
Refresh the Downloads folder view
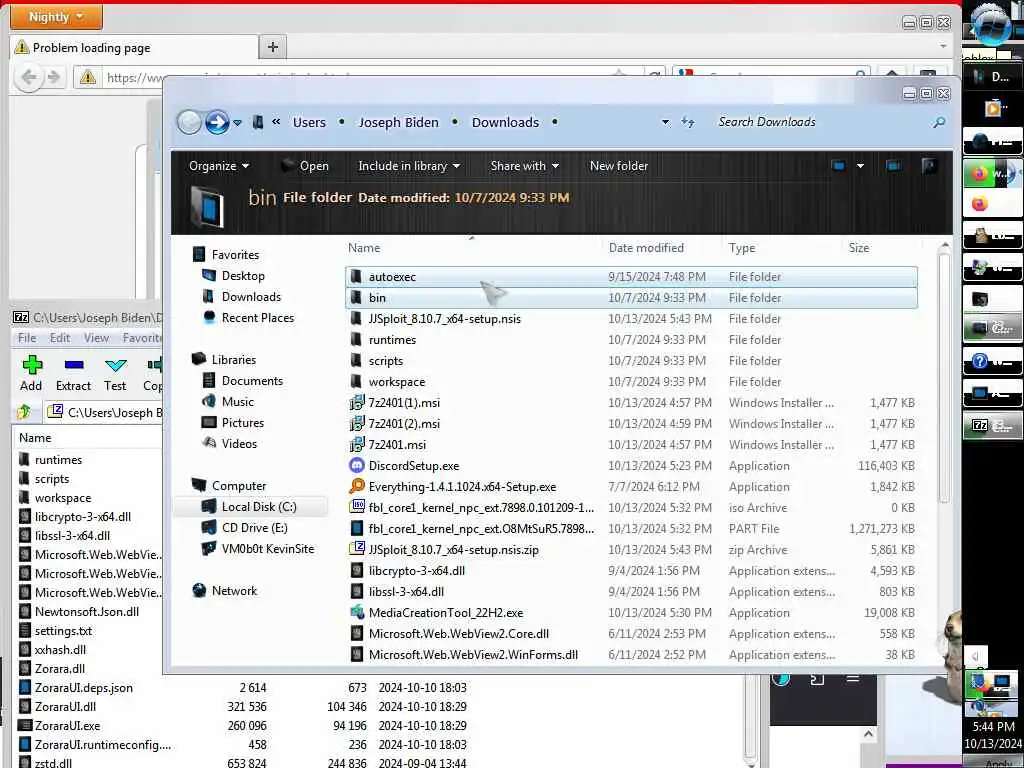pyautogui.click(x=688, y=122)
